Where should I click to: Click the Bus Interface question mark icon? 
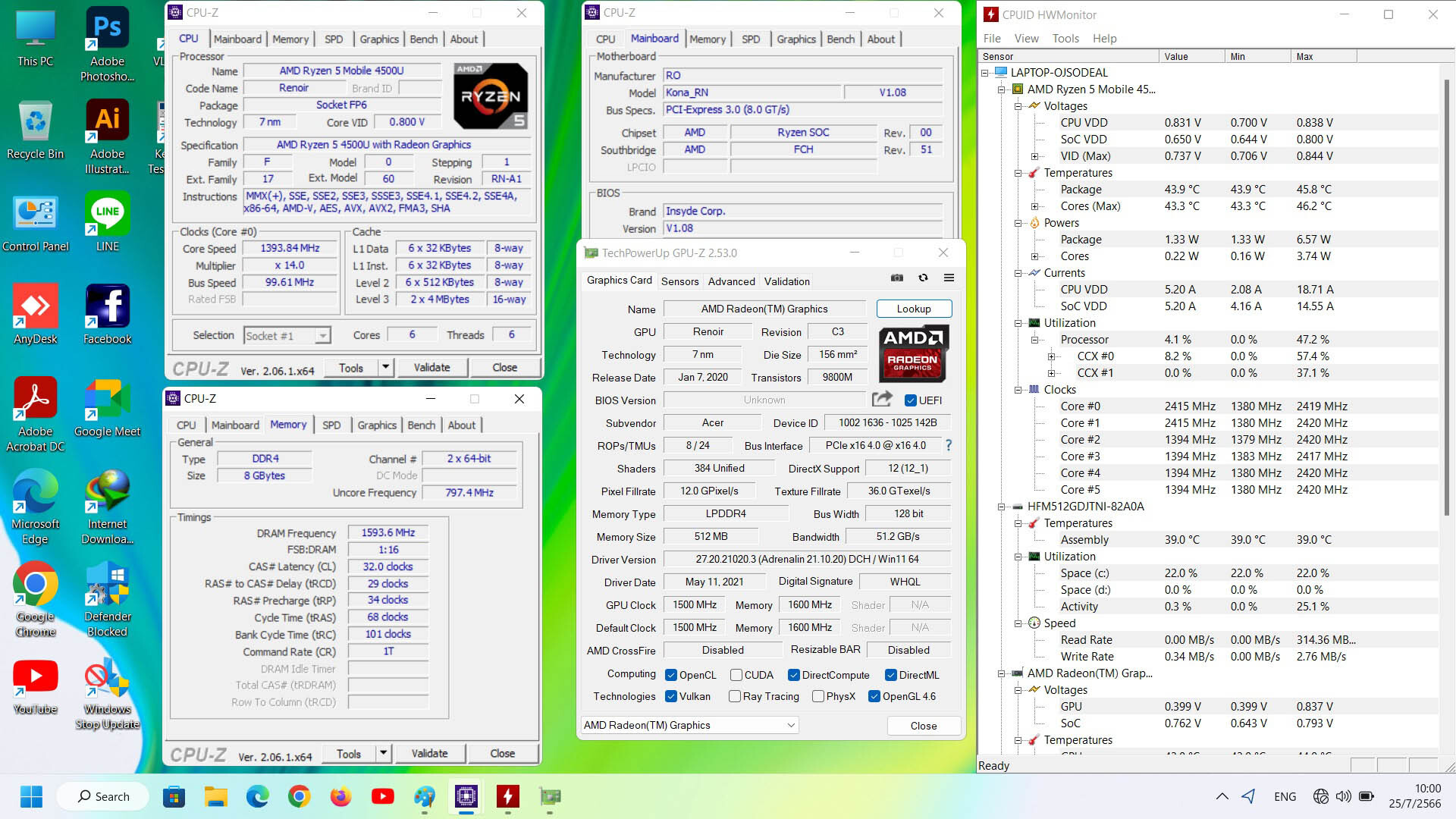949,445
